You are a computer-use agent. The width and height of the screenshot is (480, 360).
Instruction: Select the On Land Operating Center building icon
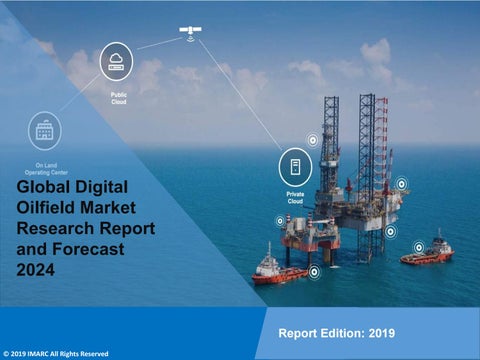pyautogui.click(x=44, y=131)
